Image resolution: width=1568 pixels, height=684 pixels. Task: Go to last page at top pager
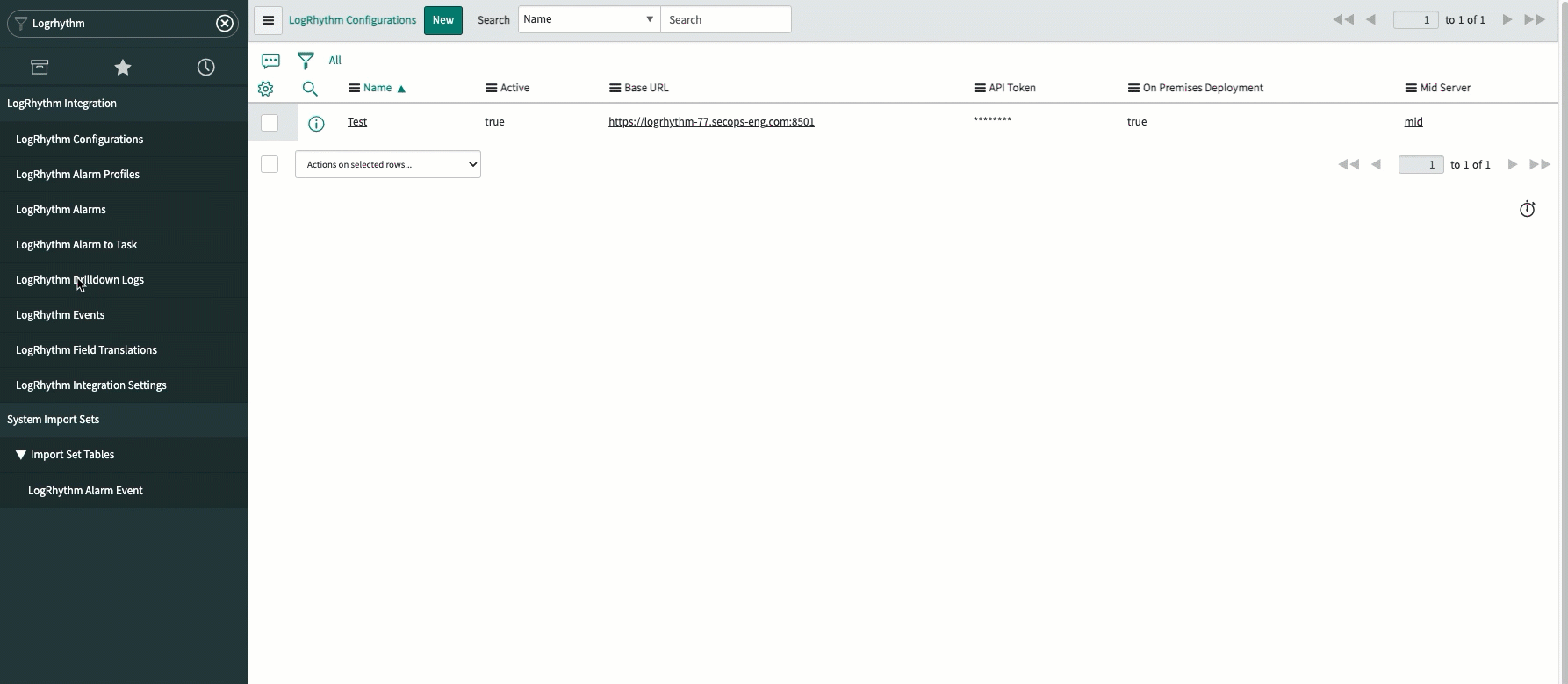pyautogui.click(x=1535, y=19)
